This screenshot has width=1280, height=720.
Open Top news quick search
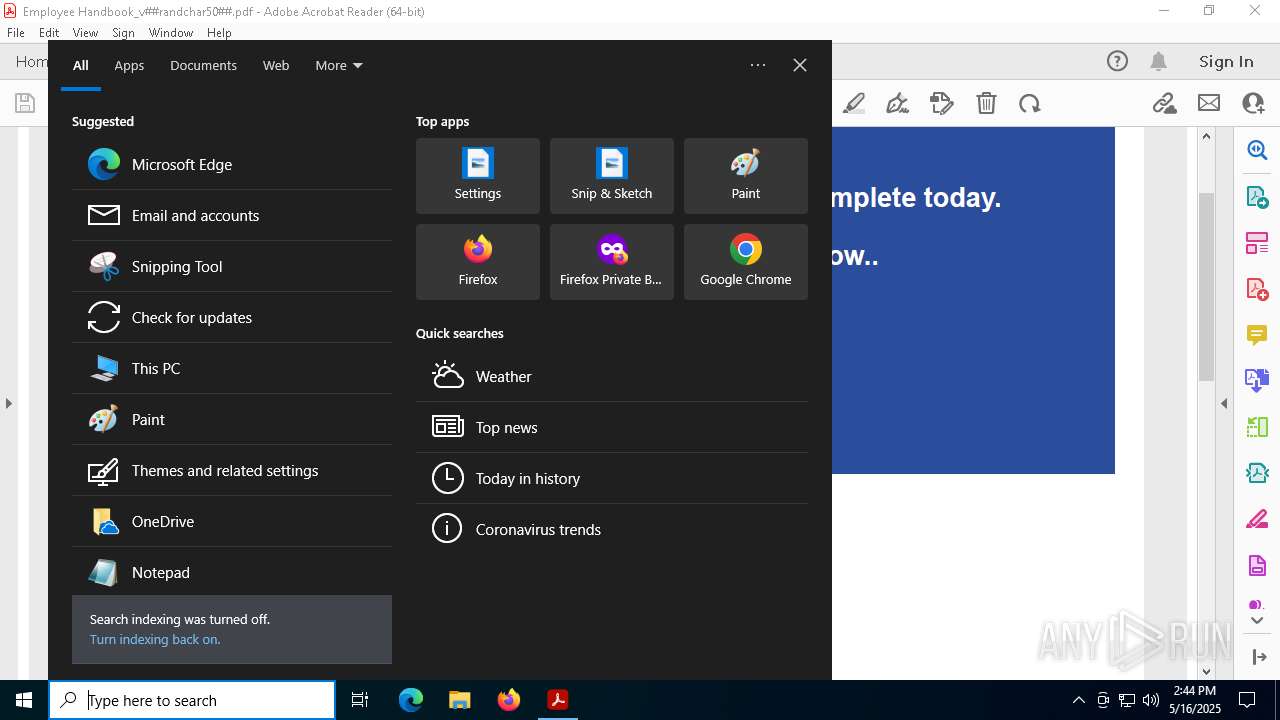tap(612, 427)
